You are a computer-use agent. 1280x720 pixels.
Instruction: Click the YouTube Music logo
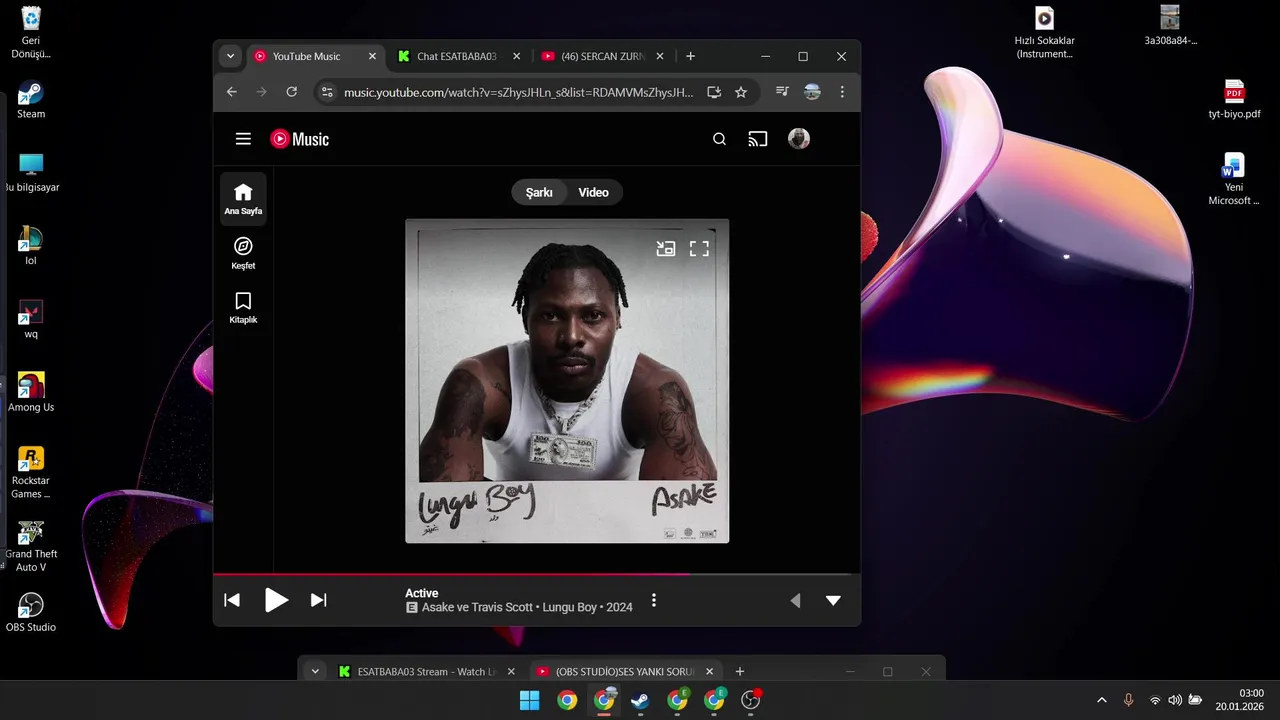(300, 139)
